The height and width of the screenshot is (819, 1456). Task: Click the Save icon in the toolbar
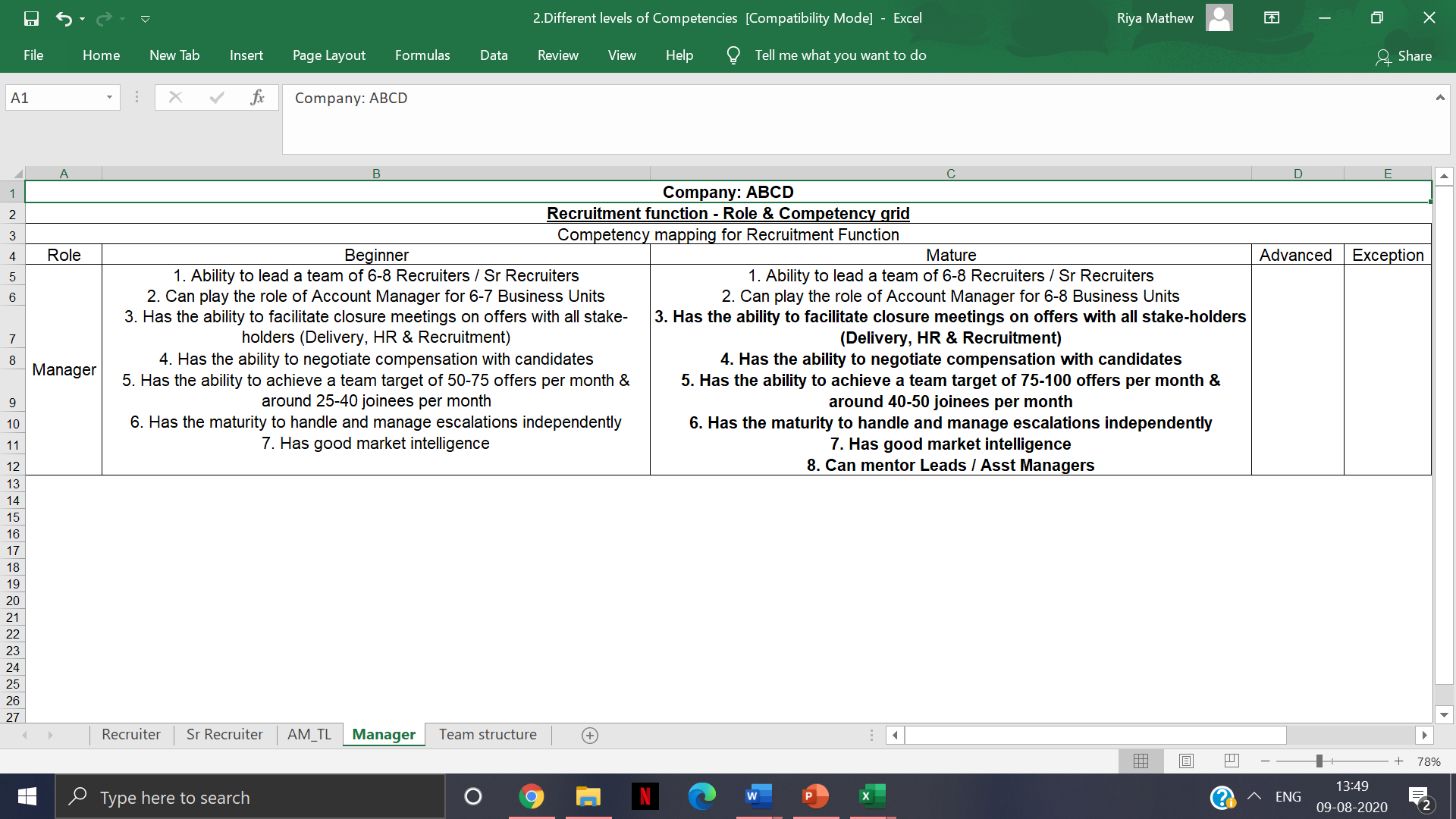click(30, 17)
